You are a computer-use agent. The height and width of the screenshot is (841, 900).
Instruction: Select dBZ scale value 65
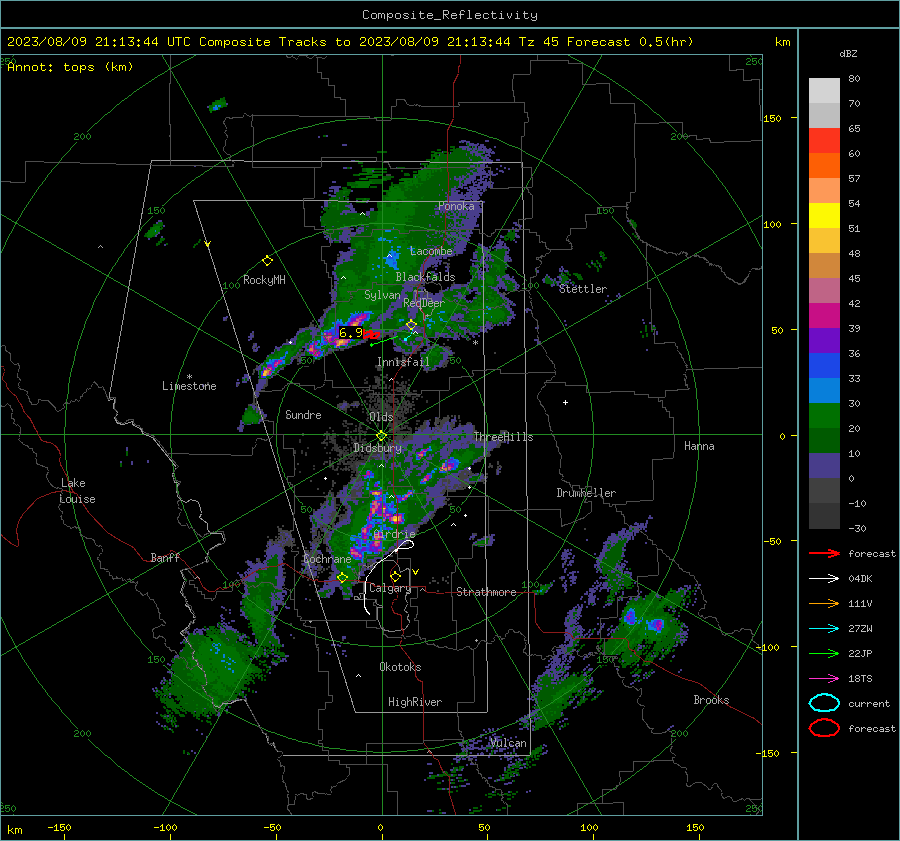pos(854,129)
